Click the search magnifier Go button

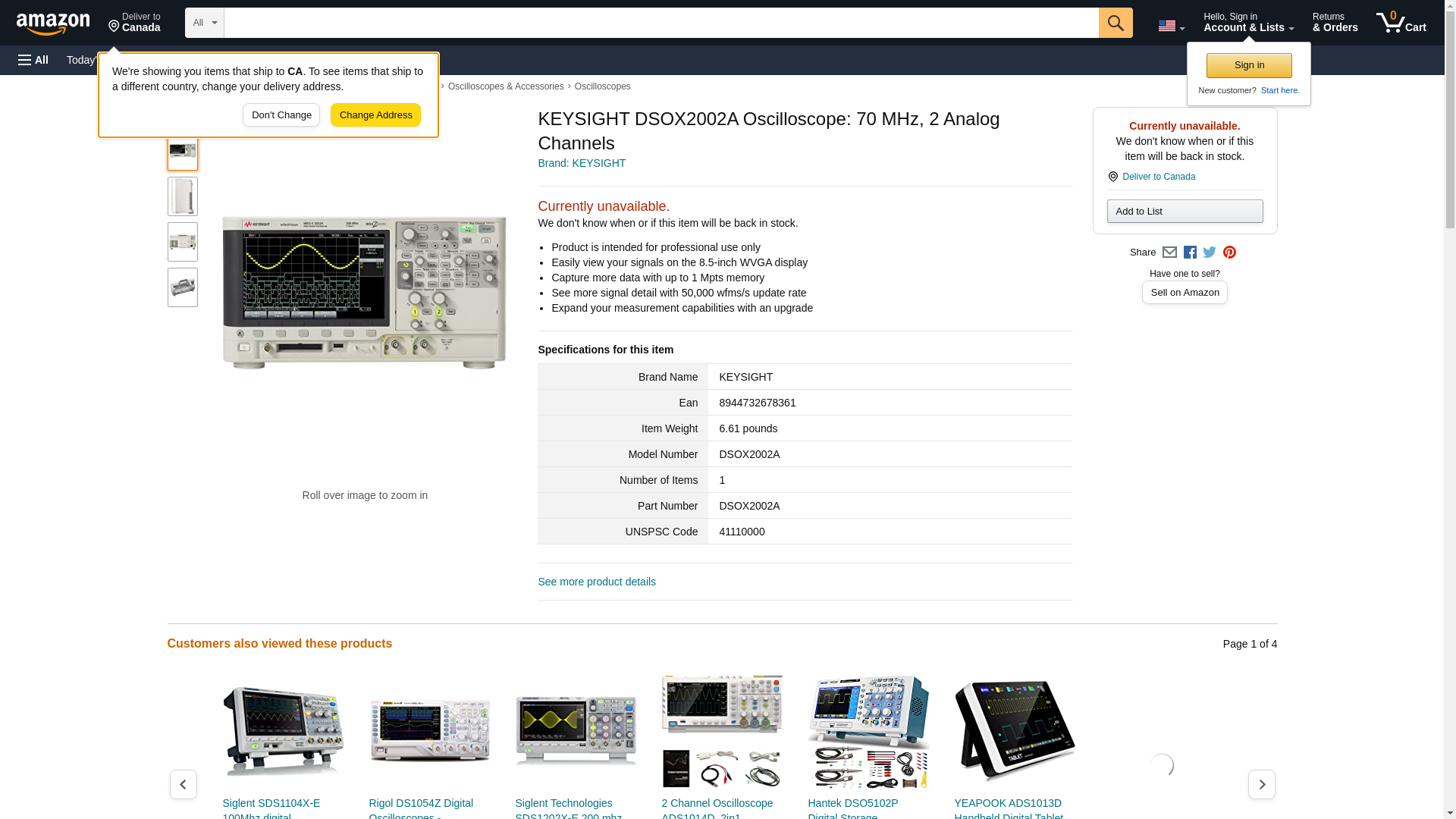pyautogui.click(x=1115, y=23)
